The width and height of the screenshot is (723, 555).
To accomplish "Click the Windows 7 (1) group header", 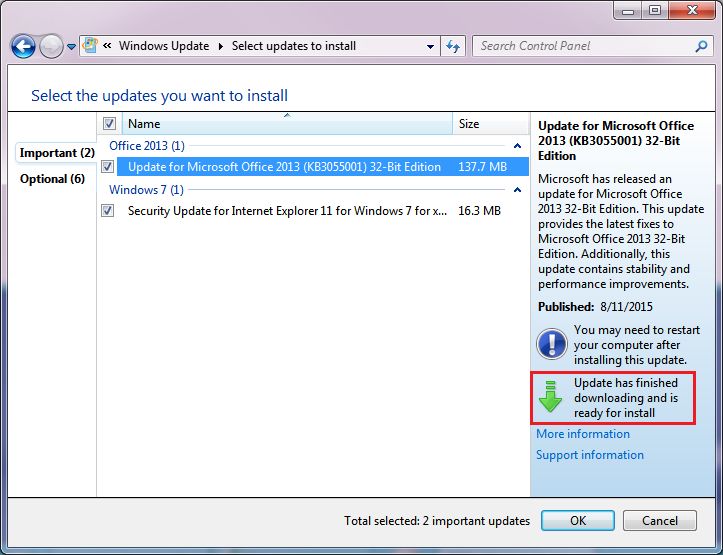I will [146, 189].
